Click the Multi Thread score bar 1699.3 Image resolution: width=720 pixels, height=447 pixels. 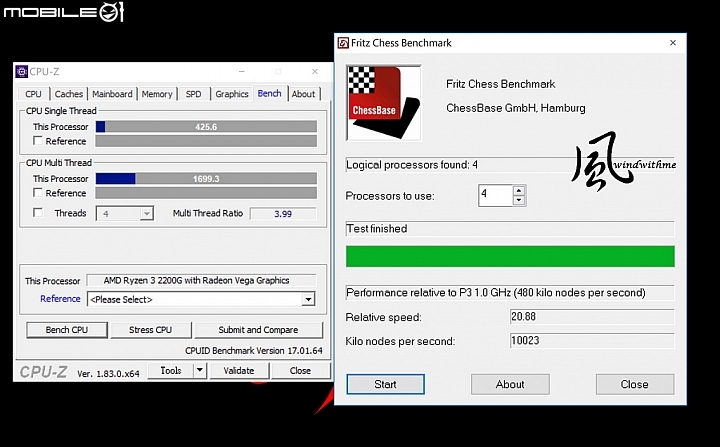(x=206, y=178)
